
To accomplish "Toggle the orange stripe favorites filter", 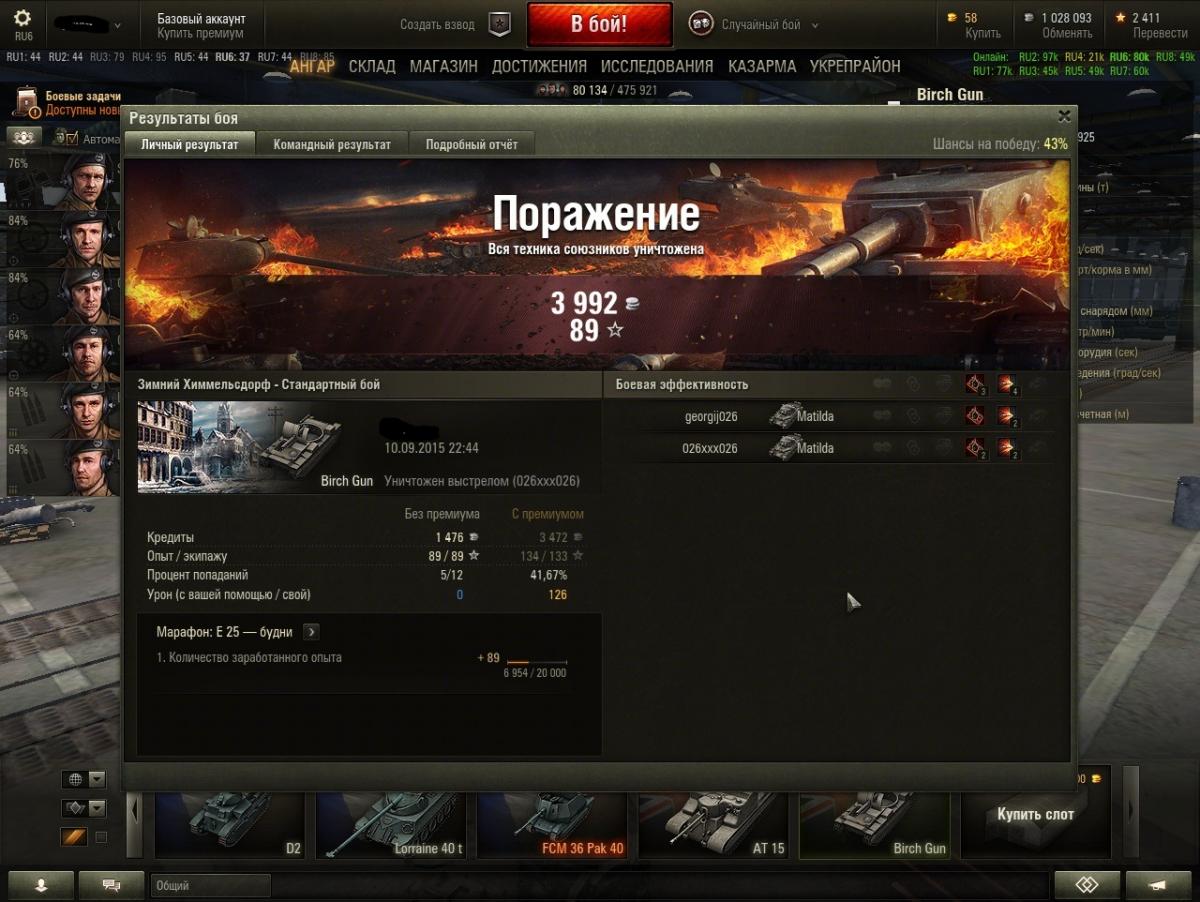I will point(75,837).
